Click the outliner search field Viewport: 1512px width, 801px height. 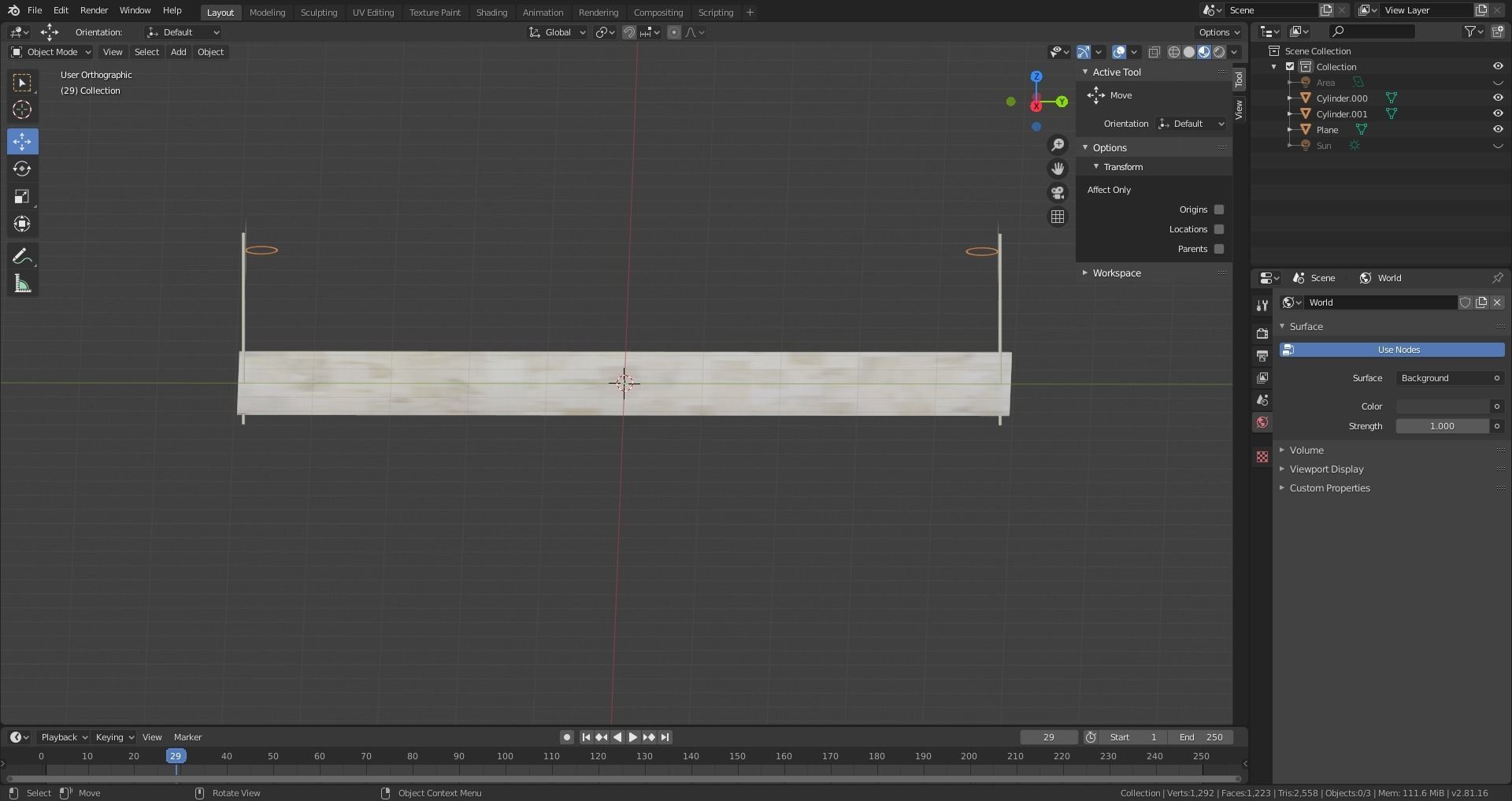pos(1371,32)
